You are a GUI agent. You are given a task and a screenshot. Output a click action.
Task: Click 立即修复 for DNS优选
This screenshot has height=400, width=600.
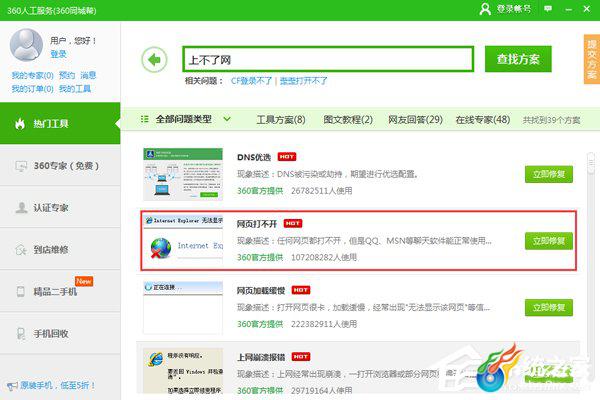pos(549,174)
